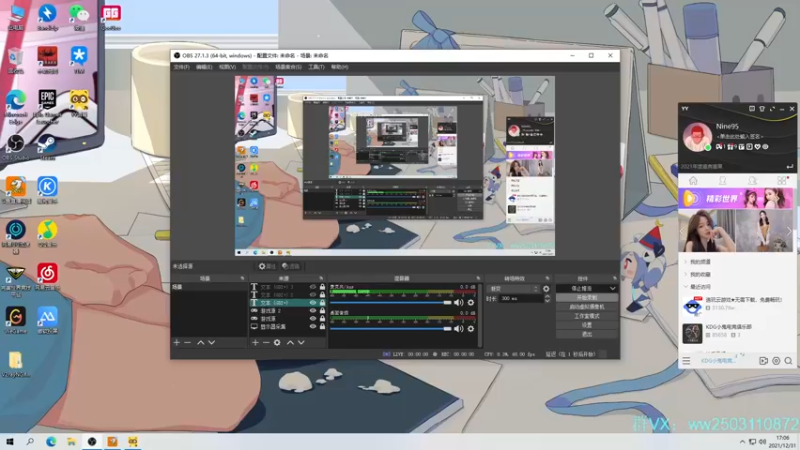The image size is (800, 450).
Task: Open OBS 设置 button in controls
Action: (587, 325)
